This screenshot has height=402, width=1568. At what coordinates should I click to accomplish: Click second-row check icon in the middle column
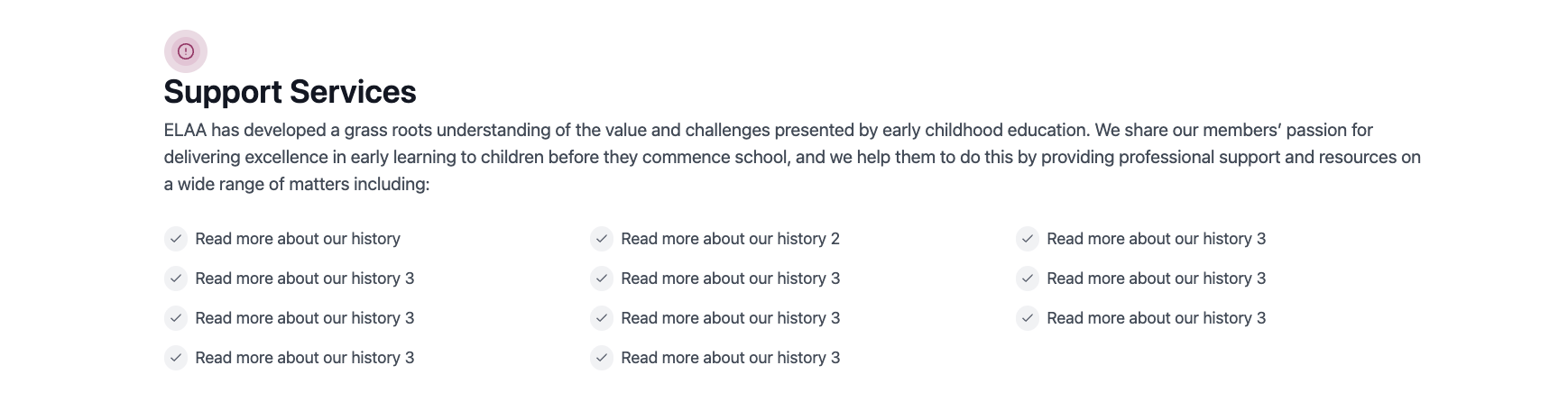(602, 279)
